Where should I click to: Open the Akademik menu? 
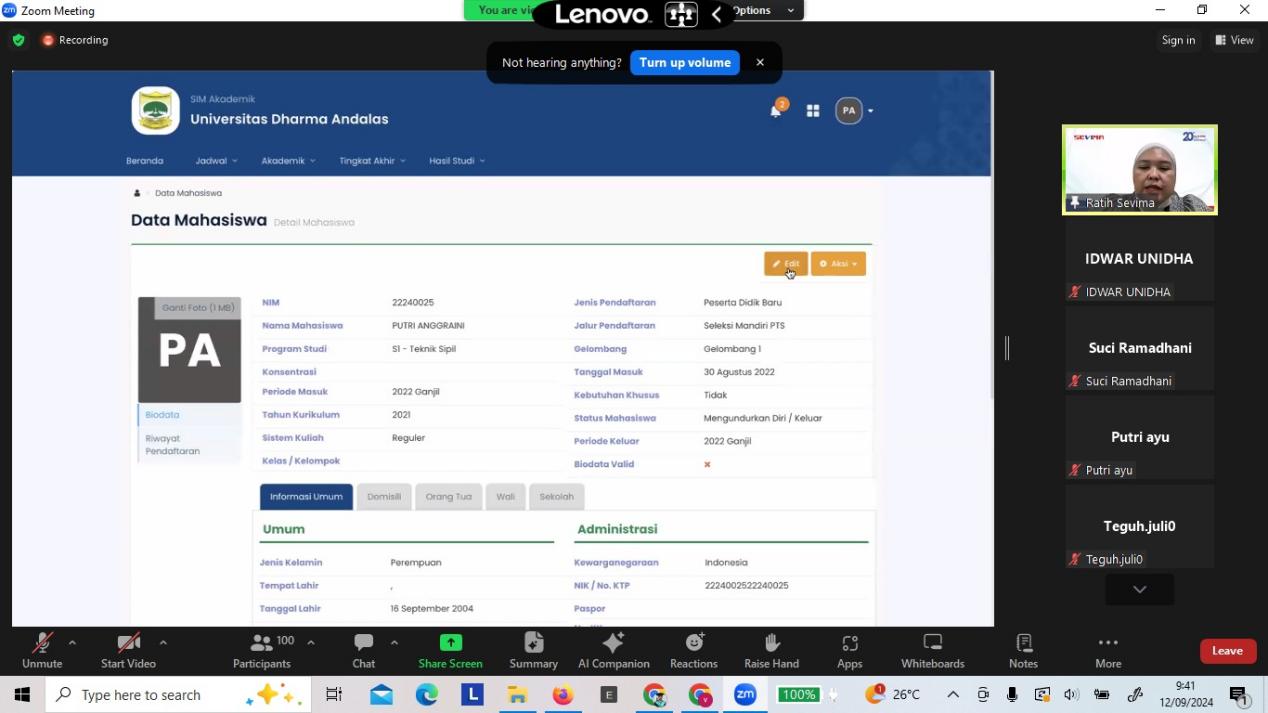click(x=288, y=161)
